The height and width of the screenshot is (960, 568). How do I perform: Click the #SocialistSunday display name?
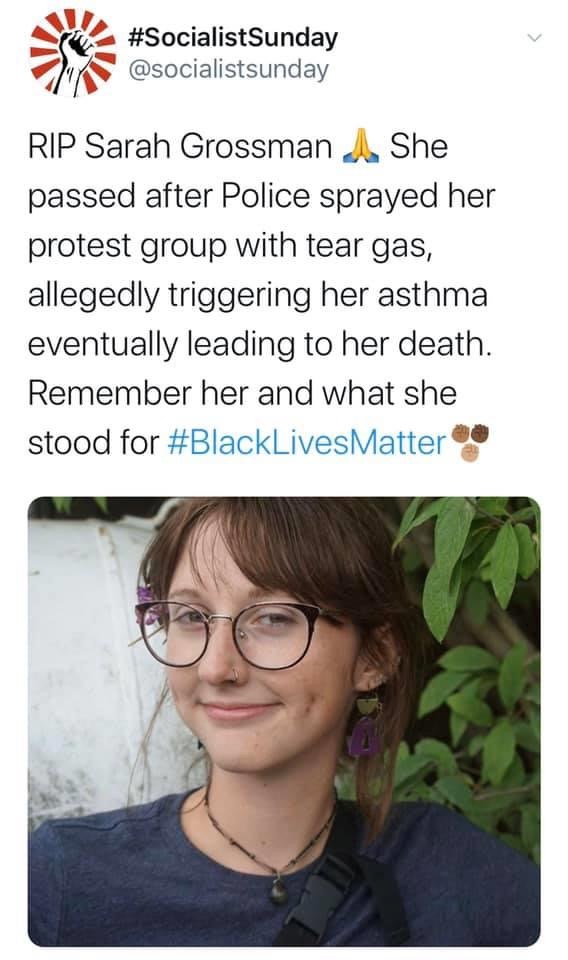[x=233, y=37]
